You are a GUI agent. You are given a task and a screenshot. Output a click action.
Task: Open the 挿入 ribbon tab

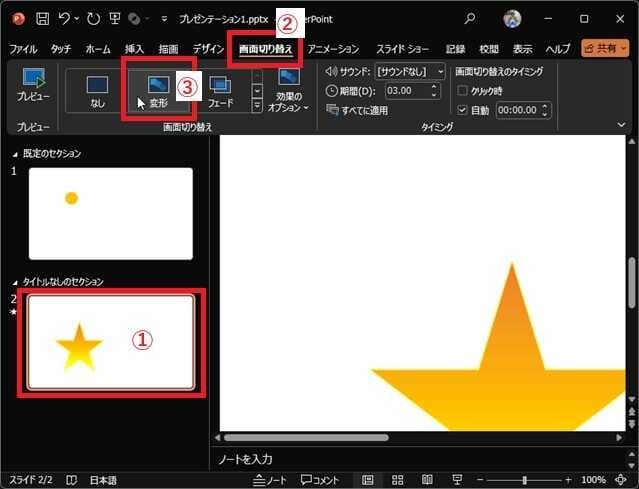134,48
